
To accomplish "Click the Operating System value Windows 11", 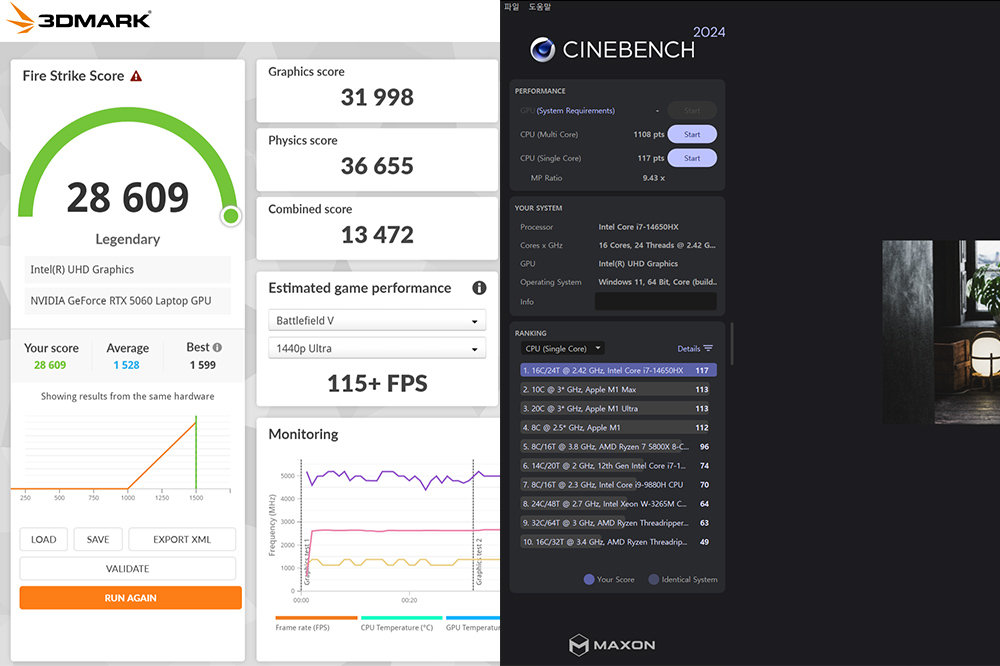I will click(658, 282).
